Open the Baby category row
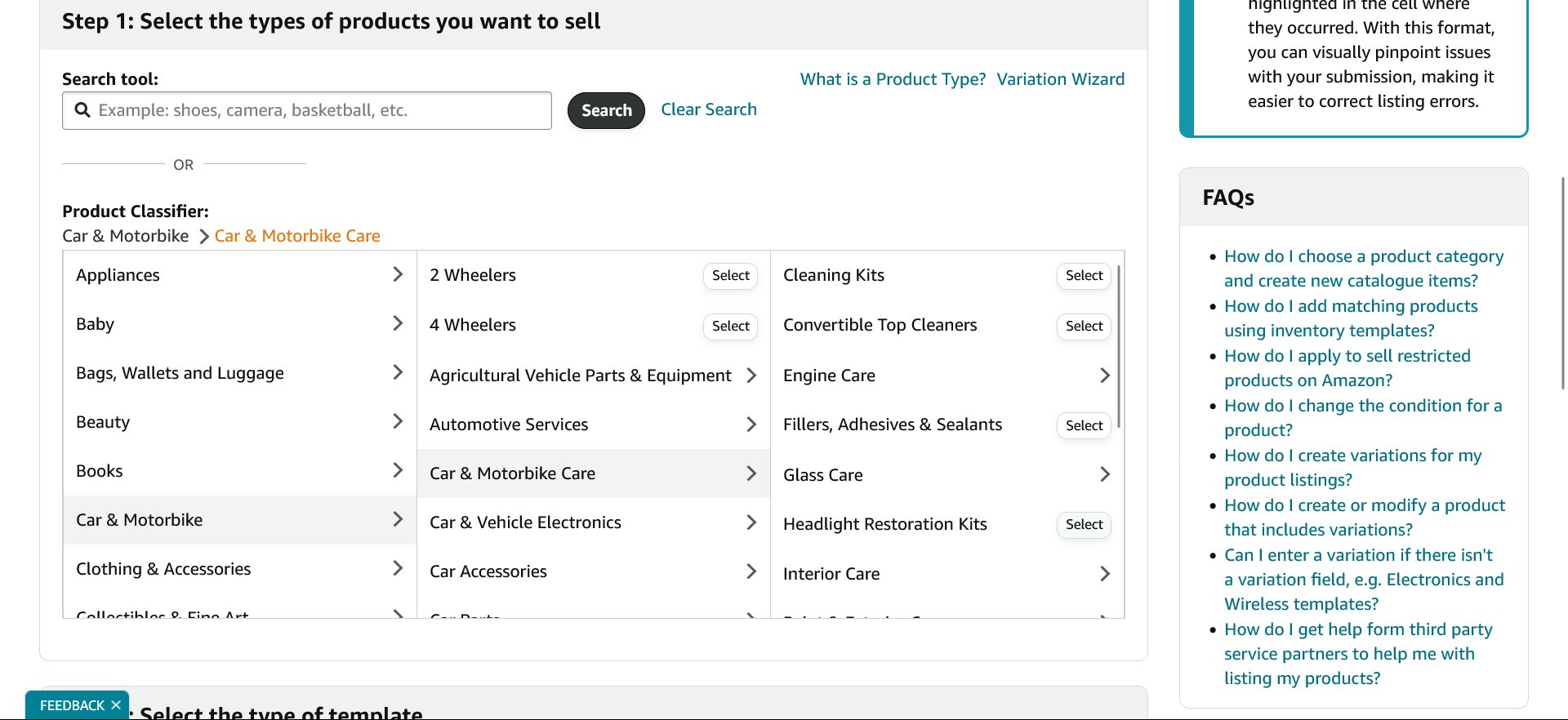The image size is (1568, 720). [x=240, y=324]
